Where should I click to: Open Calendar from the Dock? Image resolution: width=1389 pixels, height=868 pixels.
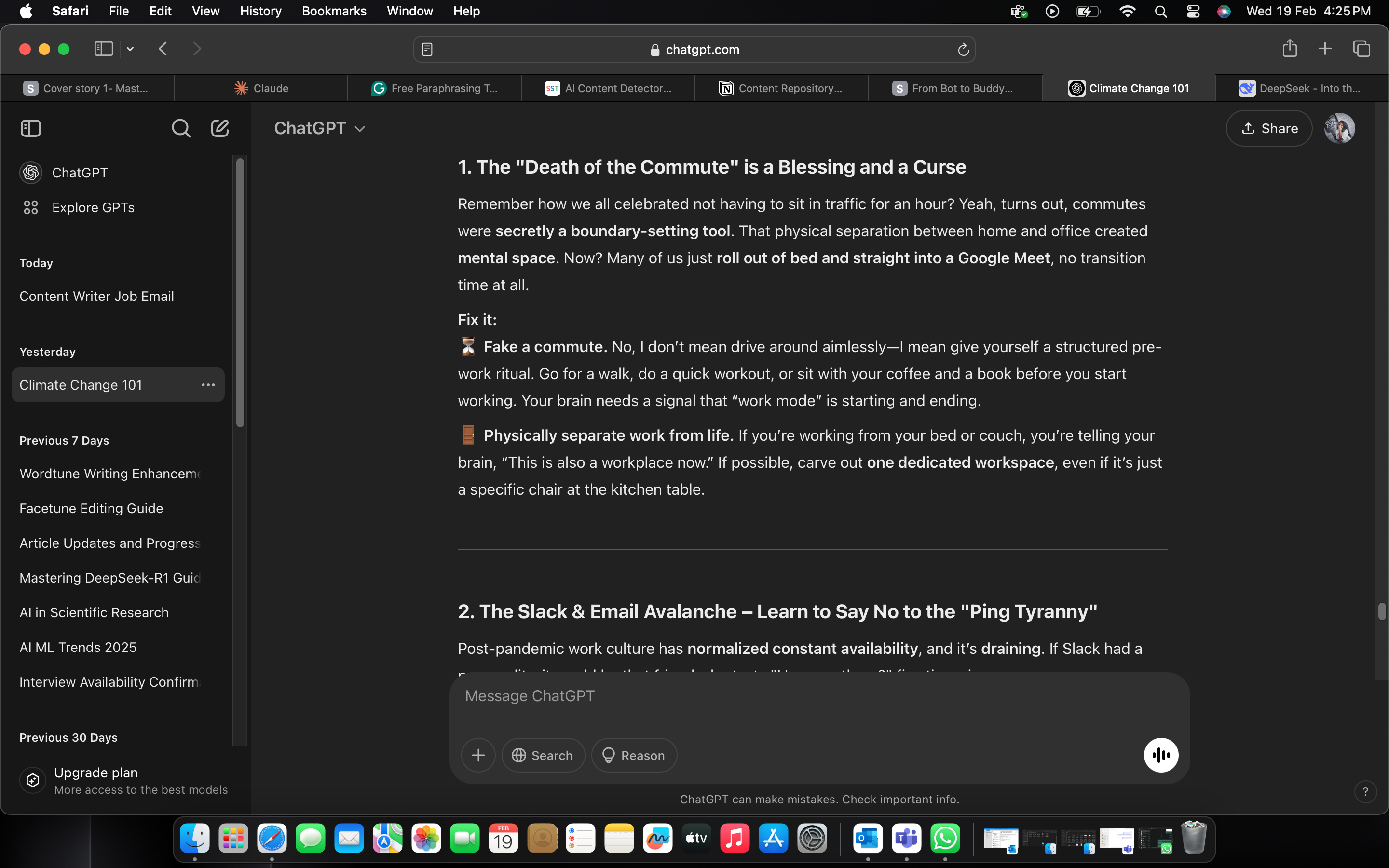click(504, 839)
